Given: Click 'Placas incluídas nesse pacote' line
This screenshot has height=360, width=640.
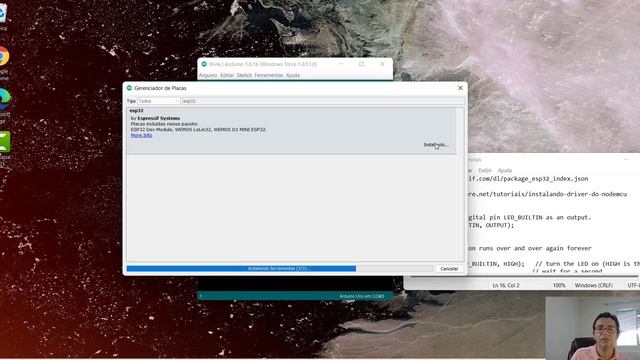Looking at the screenshot, I should coord(164,124).
